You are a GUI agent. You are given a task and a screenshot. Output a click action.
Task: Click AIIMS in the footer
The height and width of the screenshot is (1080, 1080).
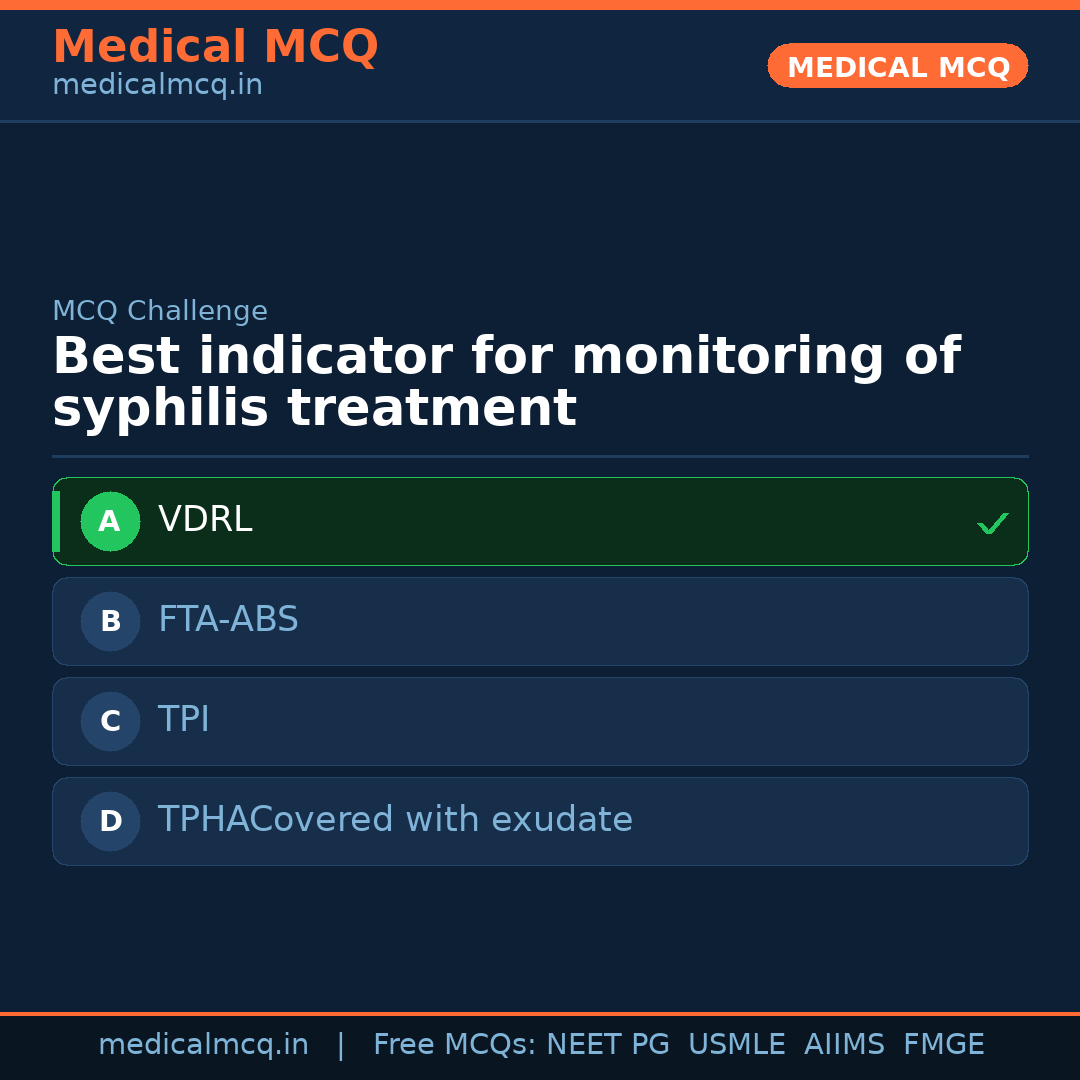[x=844, y=1045]
